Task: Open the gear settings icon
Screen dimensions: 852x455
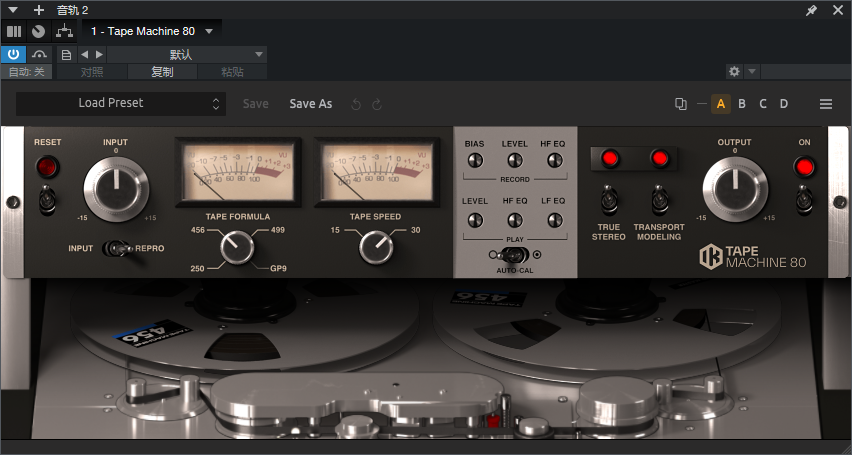Action: coord(734,71)
